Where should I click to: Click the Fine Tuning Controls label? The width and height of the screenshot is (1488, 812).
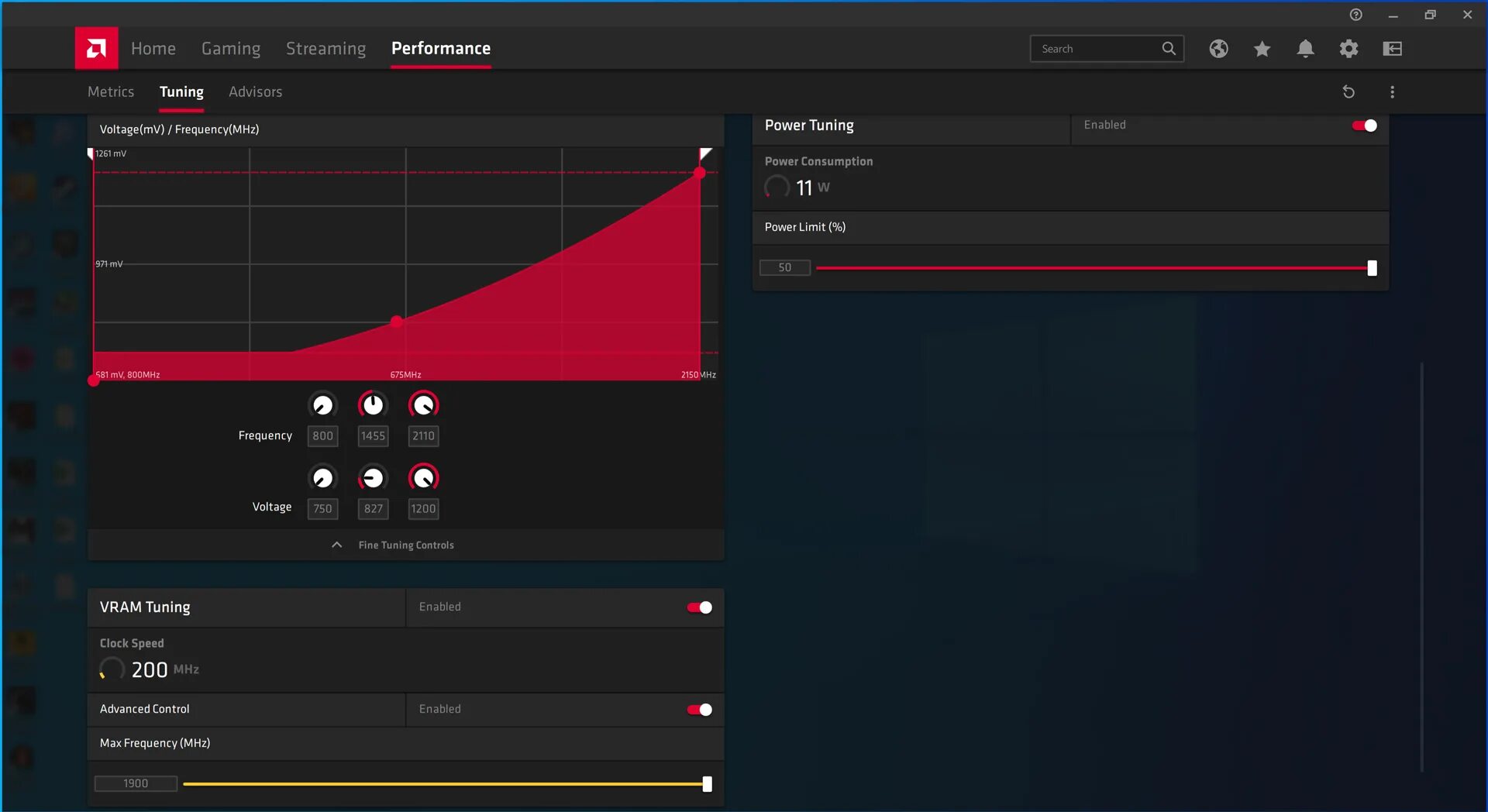406,545
